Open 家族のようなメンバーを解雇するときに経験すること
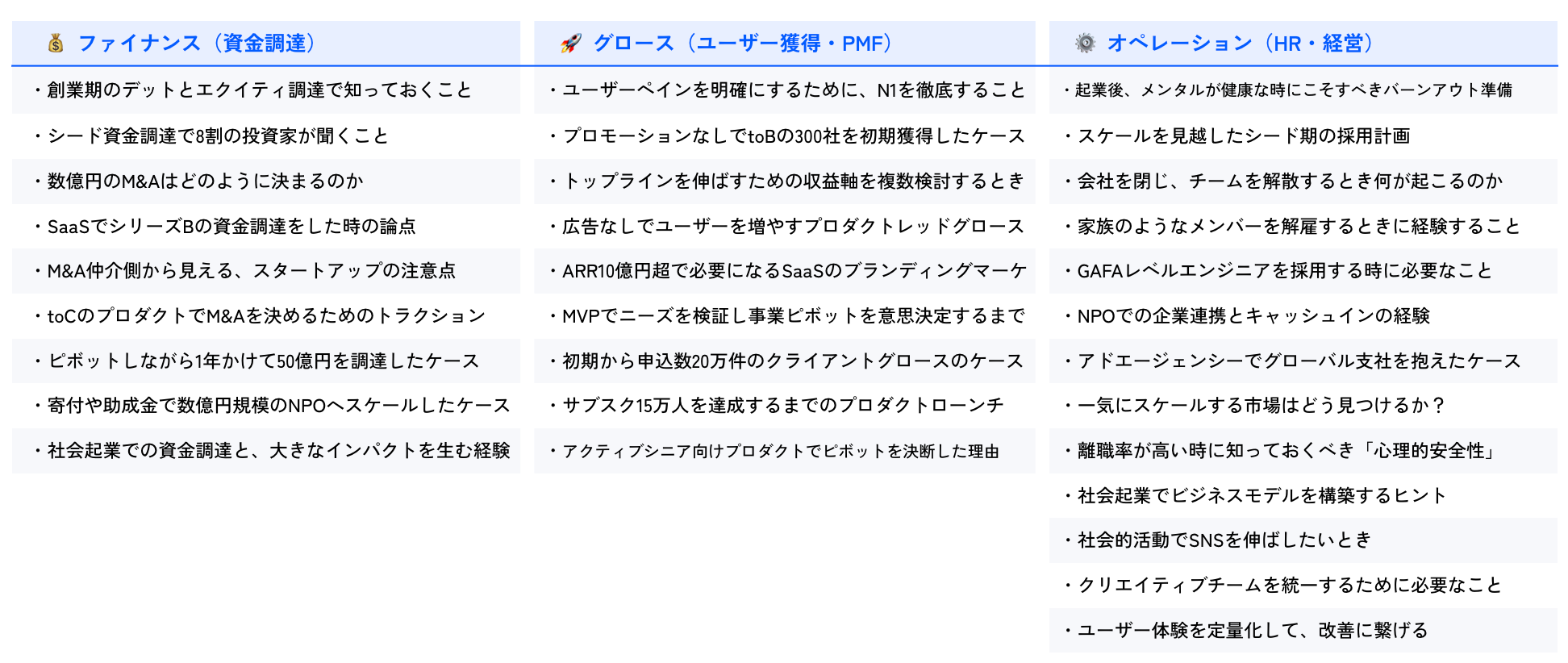This screenshot has width=1568, height=663. 1303,226
